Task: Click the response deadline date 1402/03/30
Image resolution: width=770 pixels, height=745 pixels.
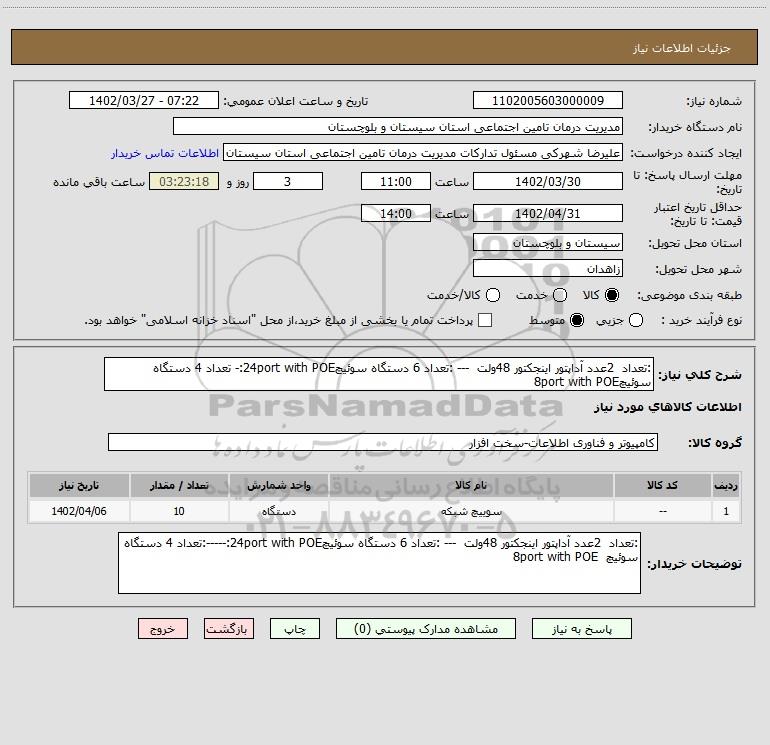Action: [548, 181]
